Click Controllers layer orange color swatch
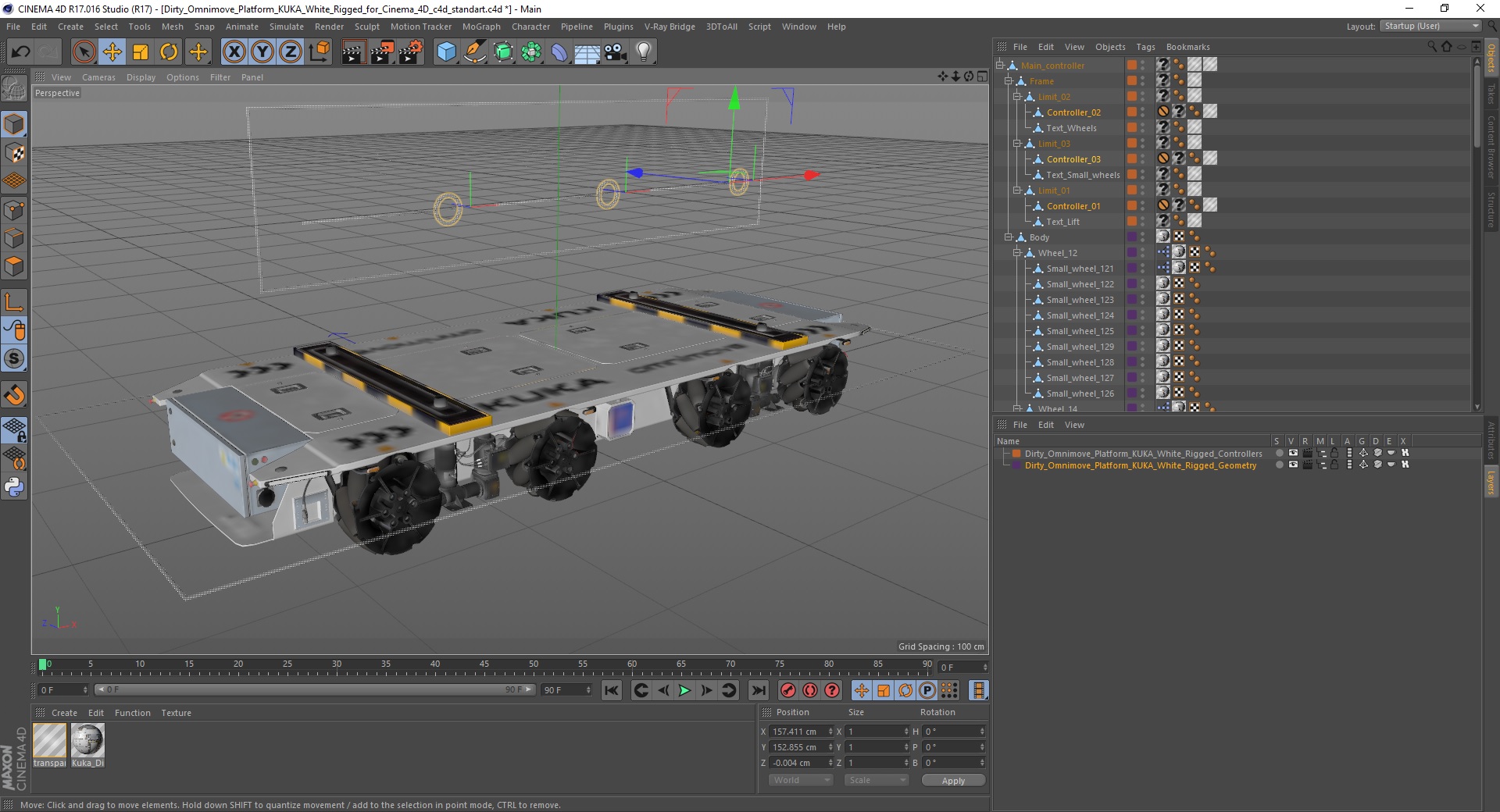The height and width of the screenshot is (812, 1500). point(1016,453)
